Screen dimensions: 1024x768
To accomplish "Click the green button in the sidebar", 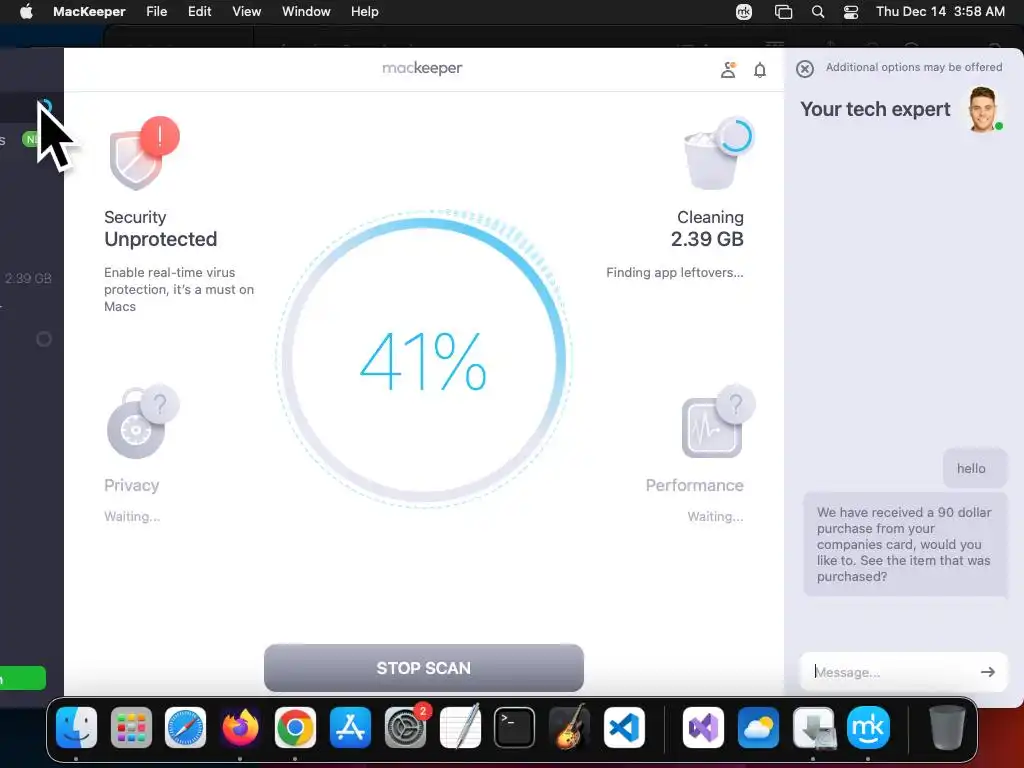I will click(x=23, y=679).
